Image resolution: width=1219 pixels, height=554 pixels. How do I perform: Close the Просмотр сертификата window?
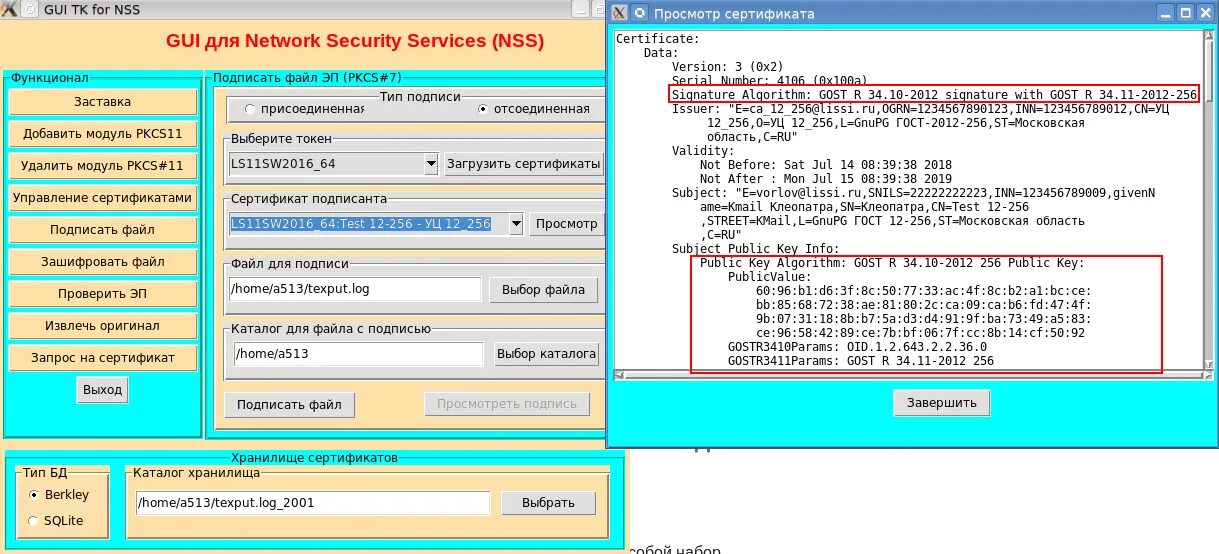[x=1204, y=13]
